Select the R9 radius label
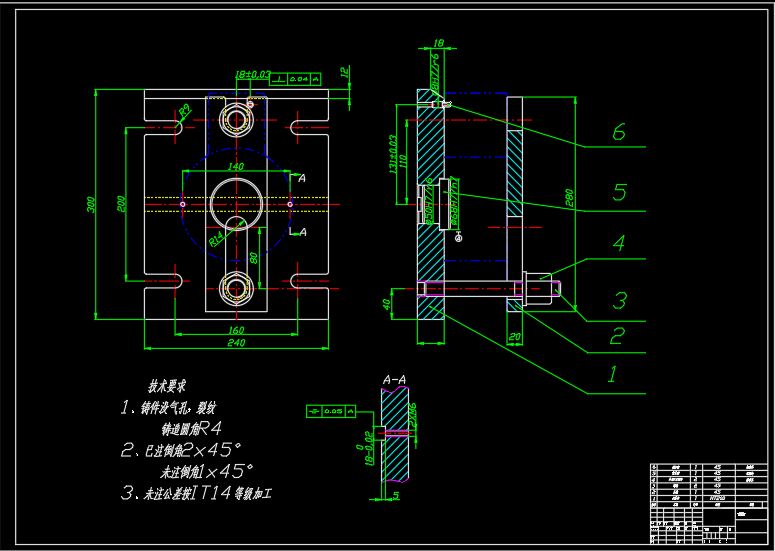The height and width of the screenshot is (551, 775). pos(184,111)
